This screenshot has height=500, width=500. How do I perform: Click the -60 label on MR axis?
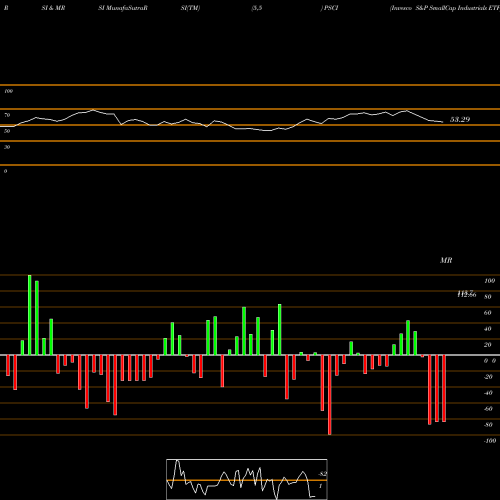pos(488,409)
